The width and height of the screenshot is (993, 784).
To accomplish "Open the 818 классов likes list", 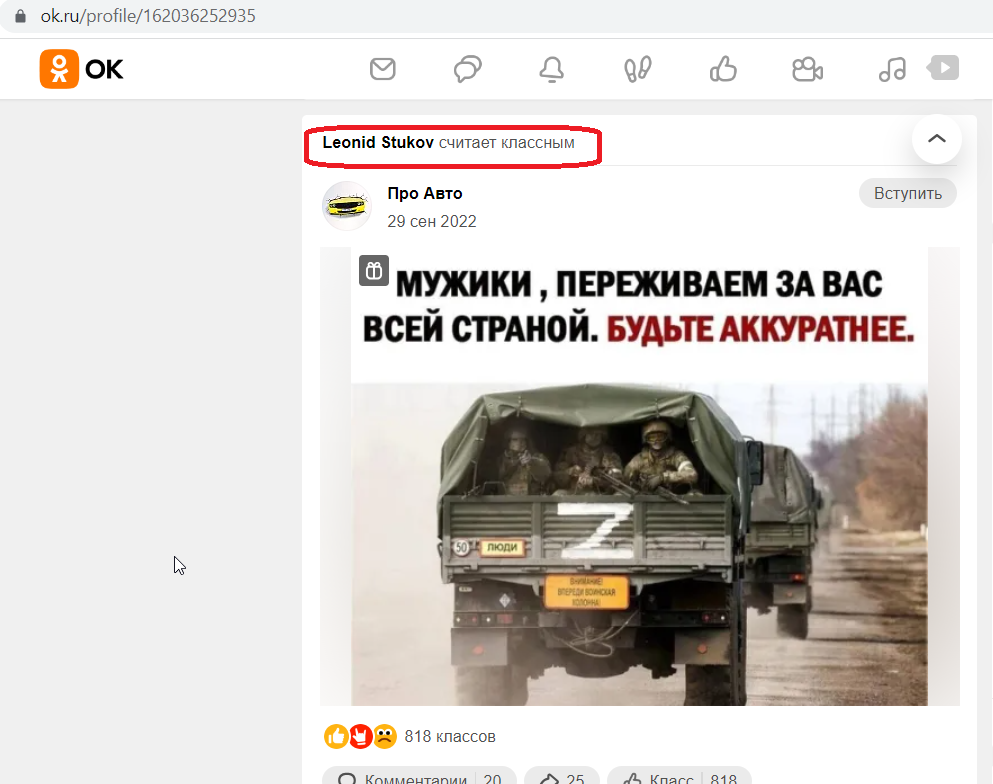I will click(450, 737).
